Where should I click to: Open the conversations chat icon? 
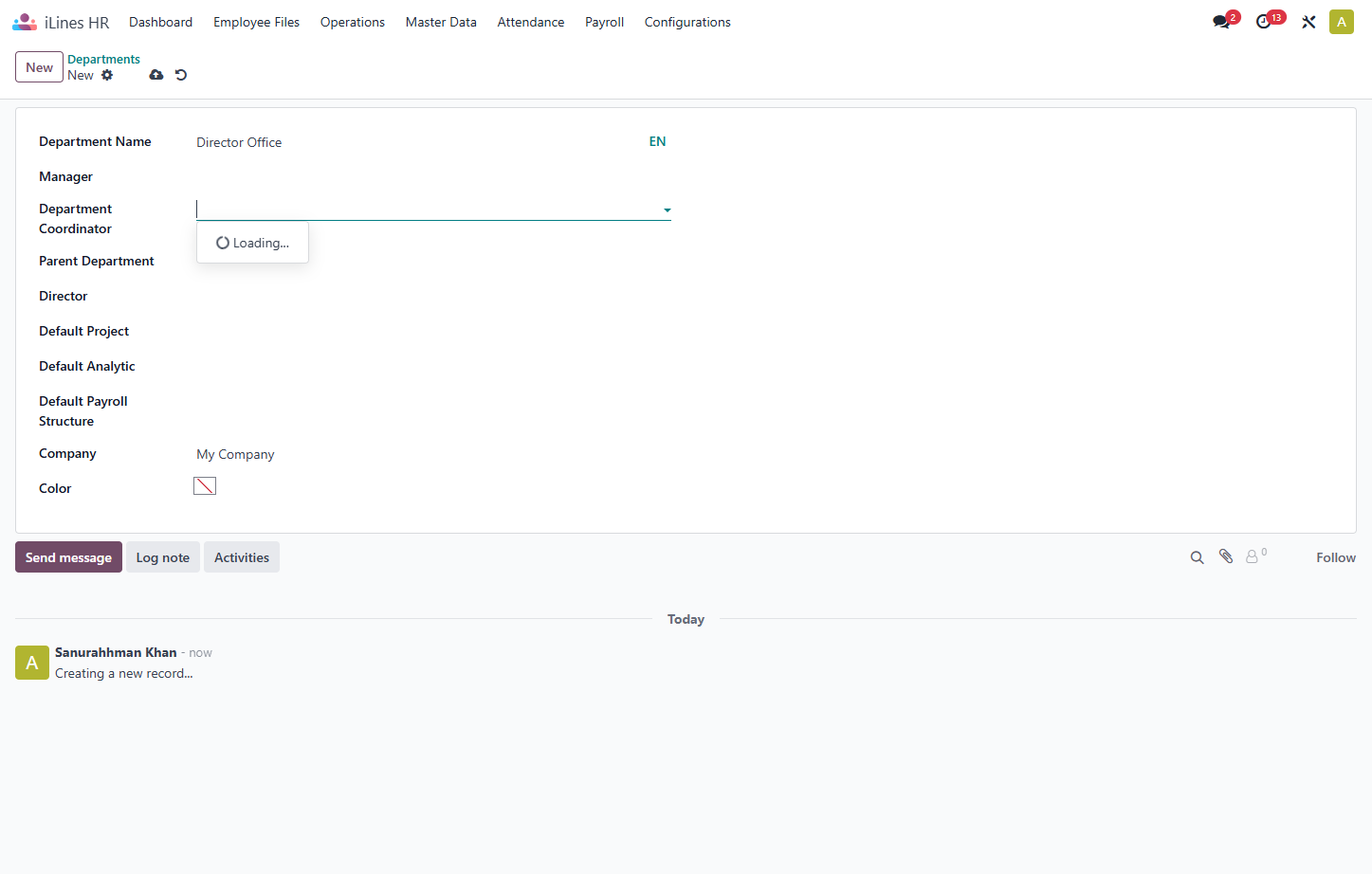(x=1221, y=22)
